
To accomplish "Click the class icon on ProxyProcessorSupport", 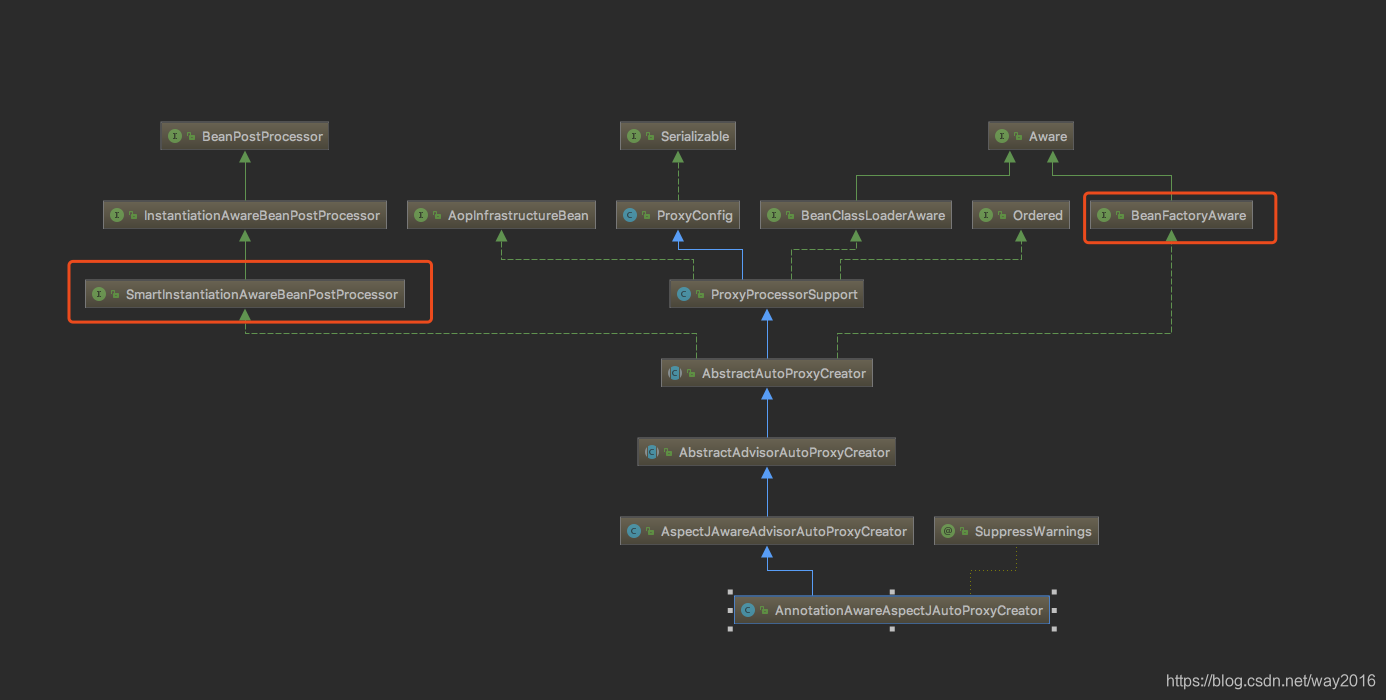I will click(x=684, y=294).
